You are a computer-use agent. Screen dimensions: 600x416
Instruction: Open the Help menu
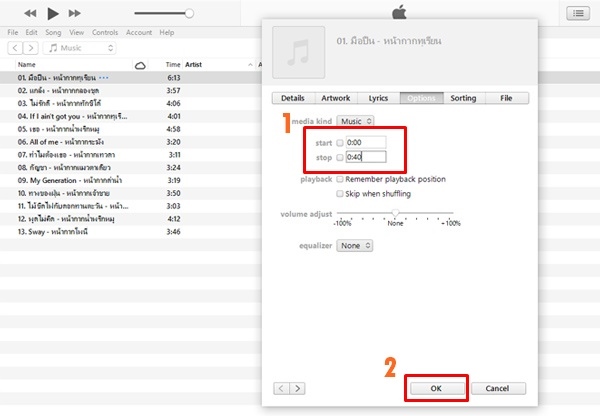coord(166,33)
